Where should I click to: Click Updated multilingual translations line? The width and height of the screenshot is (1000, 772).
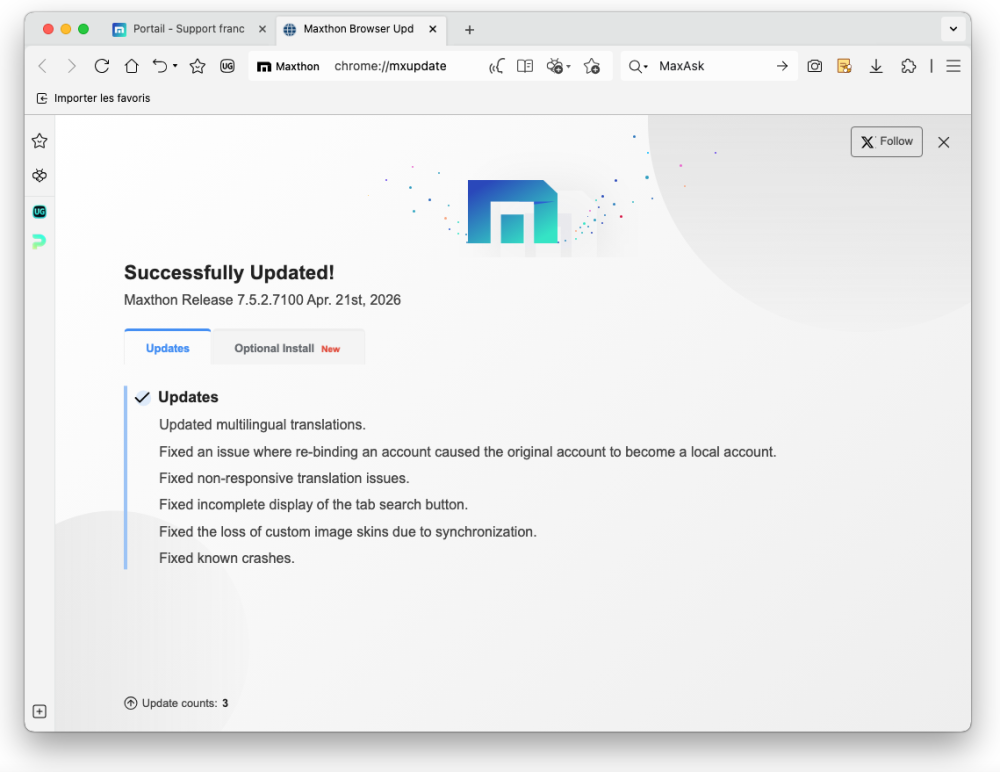click(x=262, y=425)
